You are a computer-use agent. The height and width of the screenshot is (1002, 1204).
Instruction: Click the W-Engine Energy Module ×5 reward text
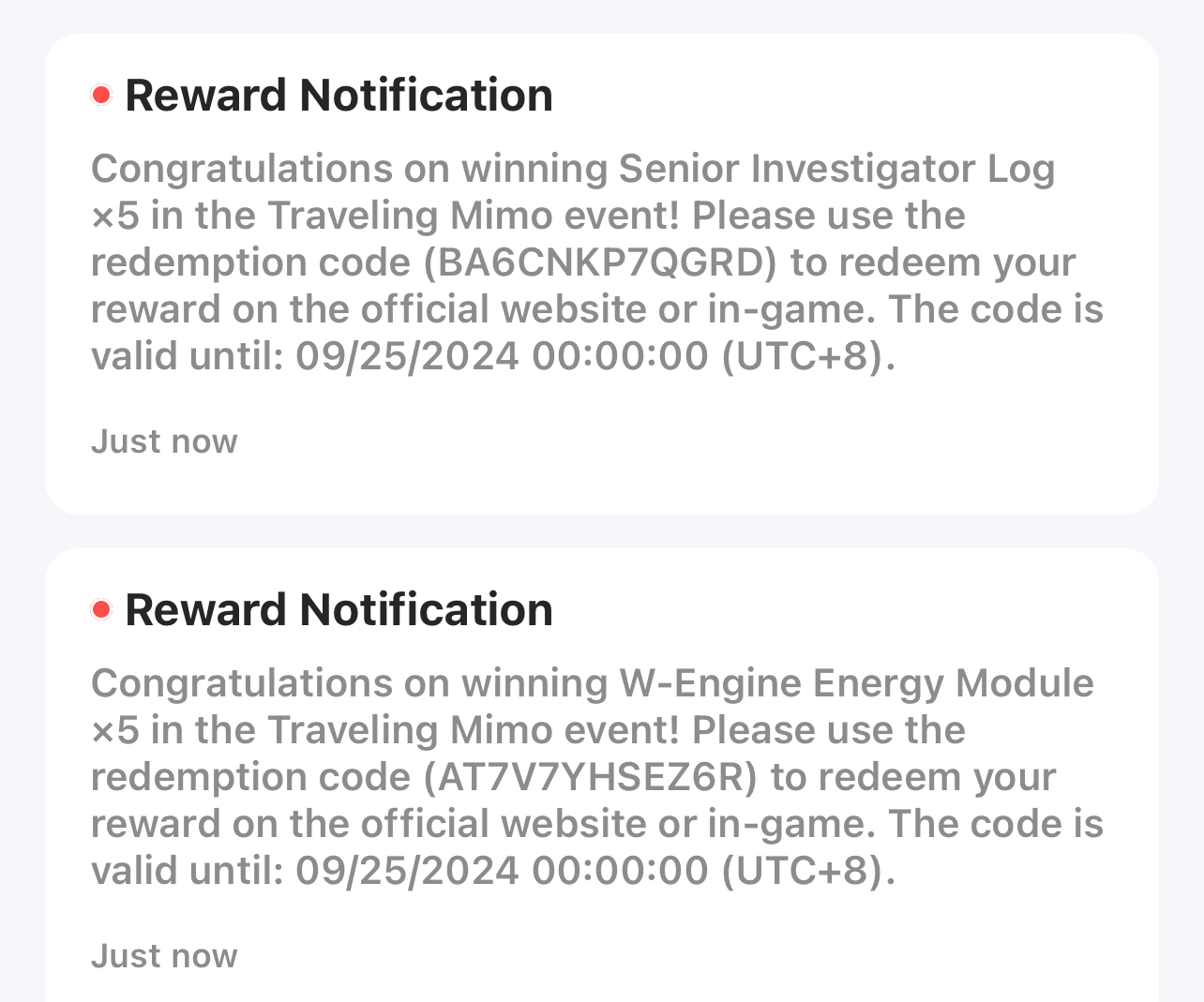pyautogui.click(x=853, y=683)
